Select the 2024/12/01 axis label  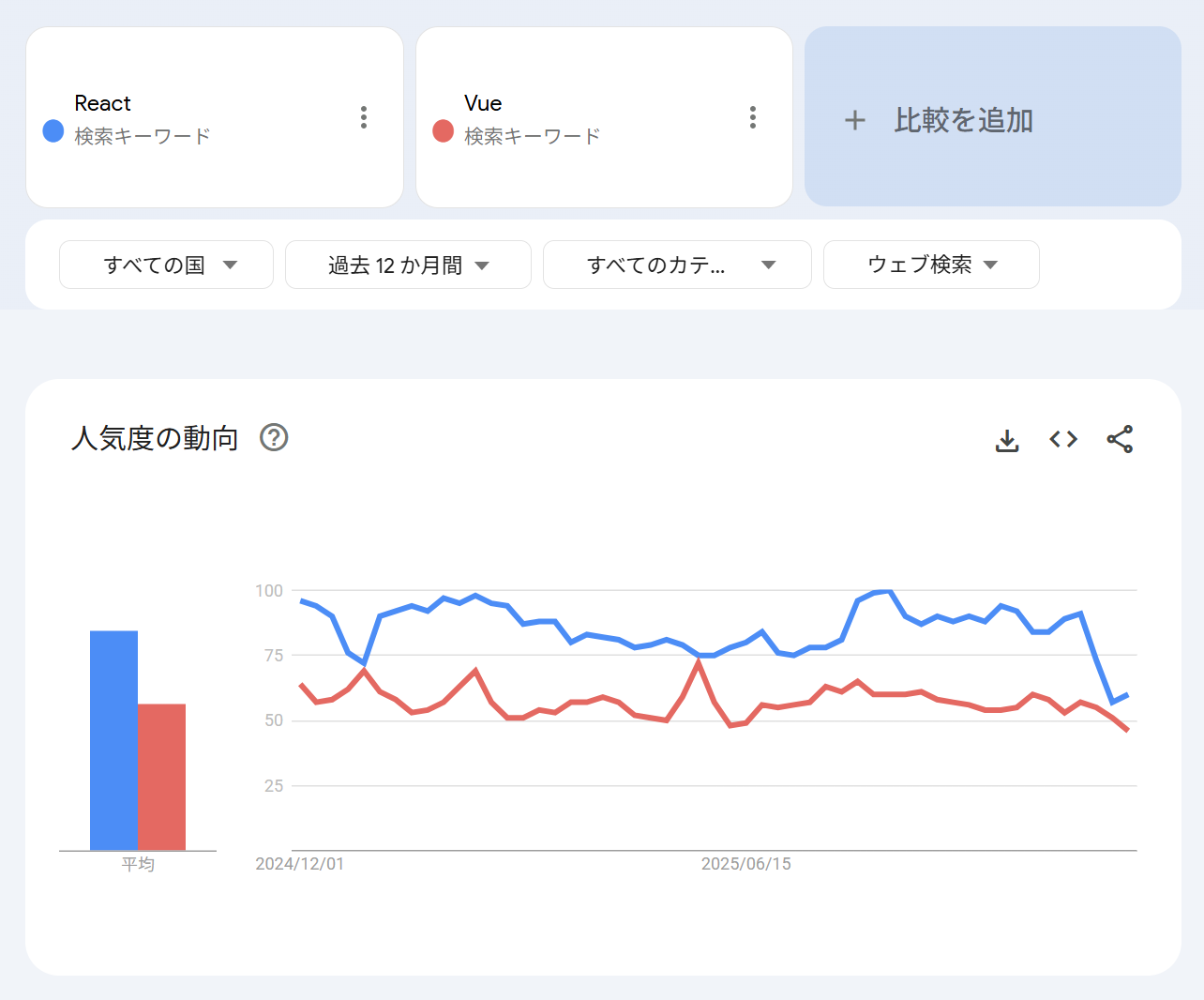pos(301,863)
